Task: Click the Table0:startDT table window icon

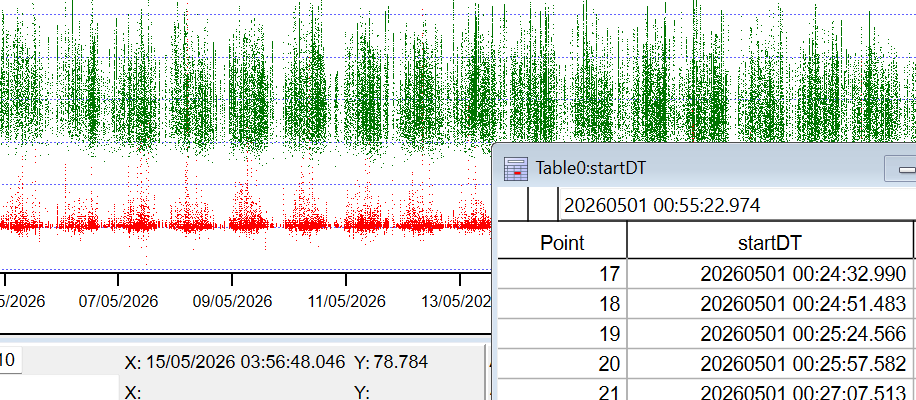Action: tap(516, 169)
